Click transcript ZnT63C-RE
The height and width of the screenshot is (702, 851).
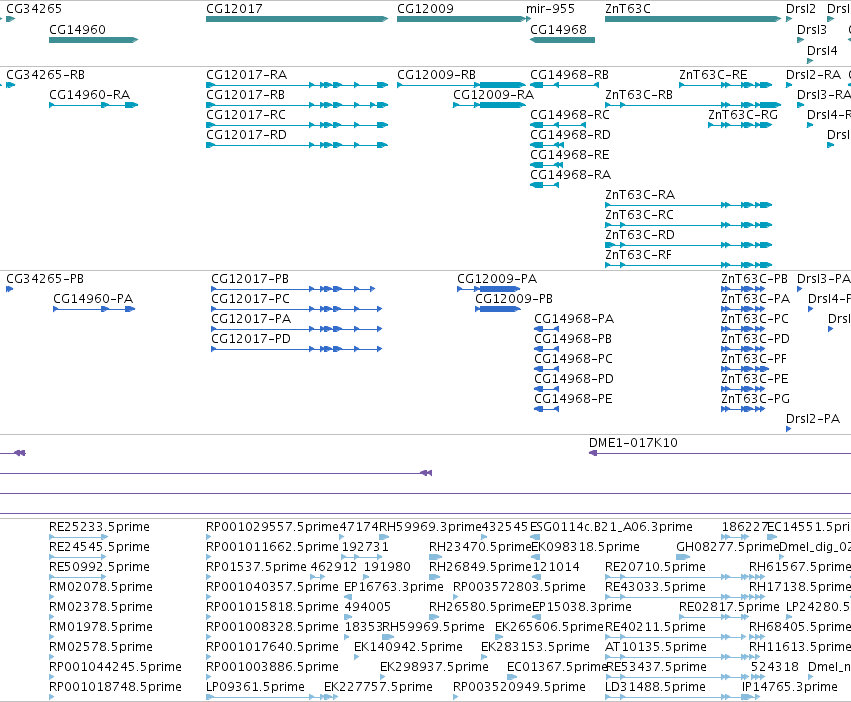point(726,85)
